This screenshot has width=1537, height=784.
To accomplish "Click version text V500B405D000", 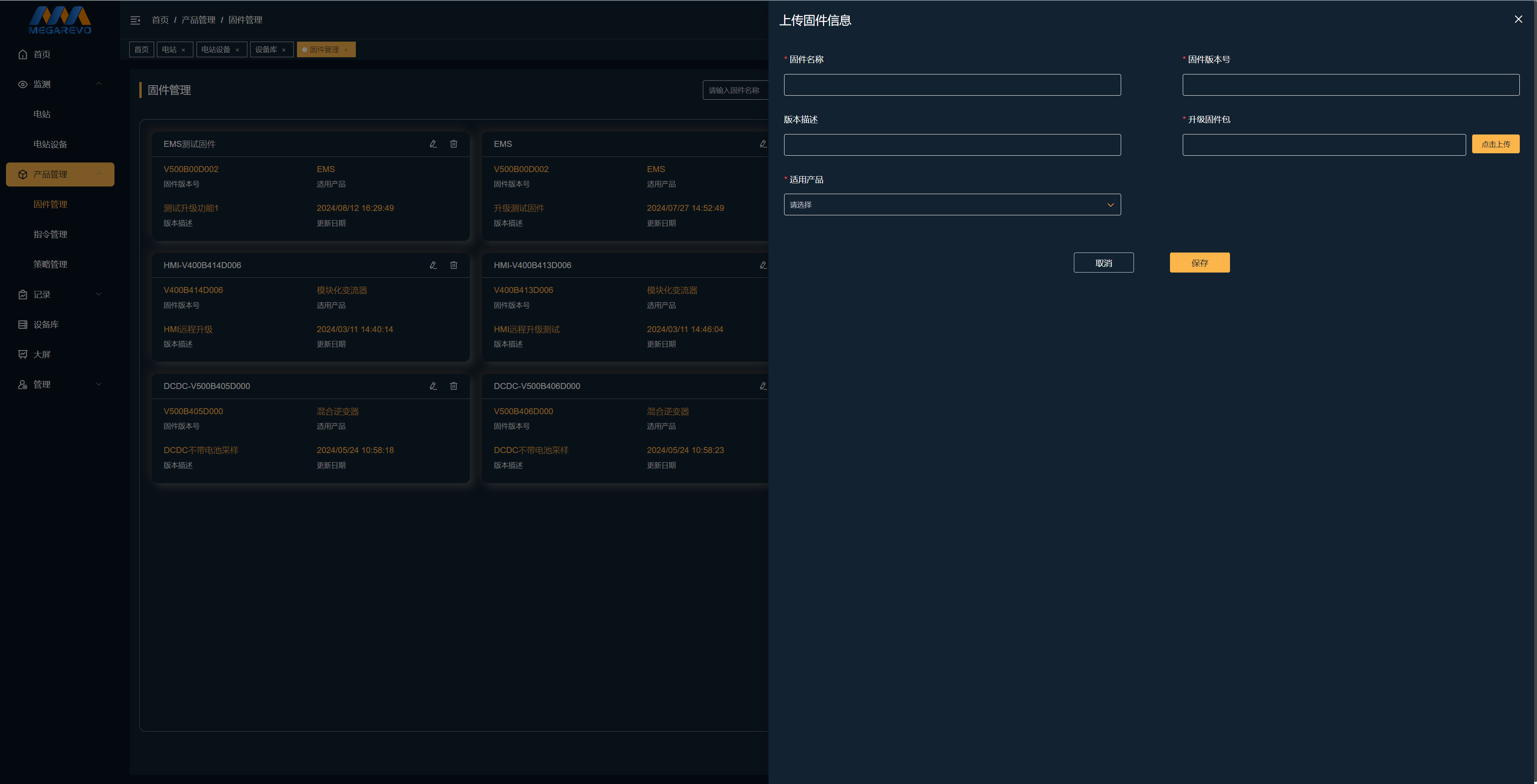I will (193, 412).
